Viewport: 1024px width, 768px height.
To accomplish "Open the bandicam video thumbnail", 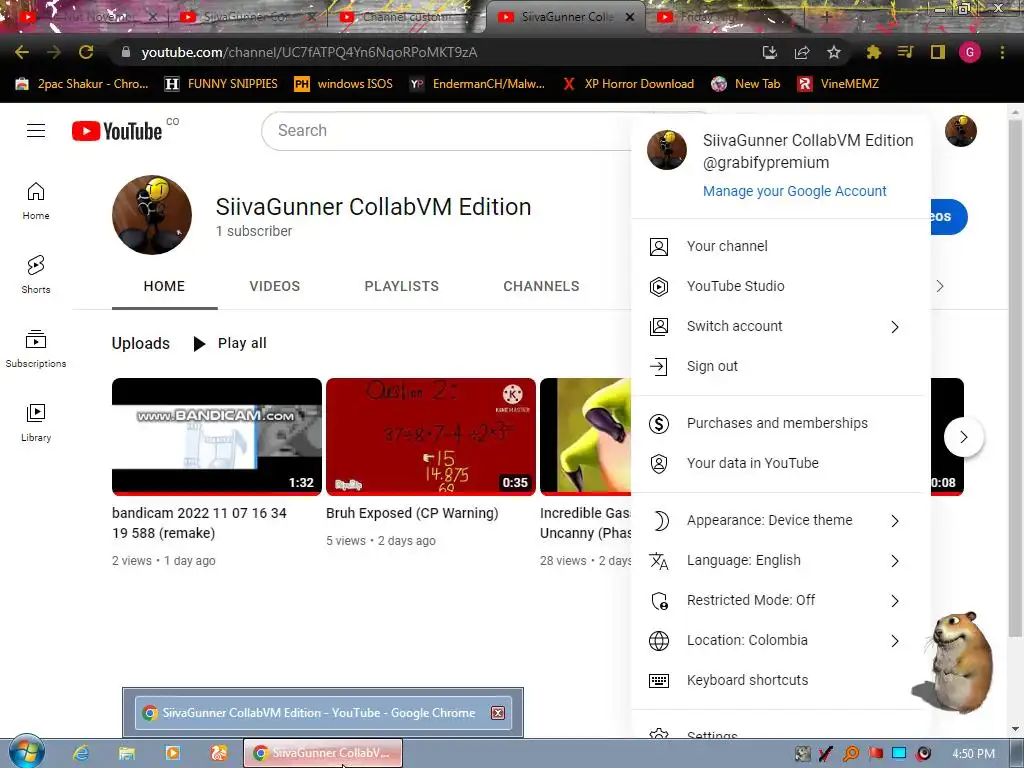I will (217, 436).
